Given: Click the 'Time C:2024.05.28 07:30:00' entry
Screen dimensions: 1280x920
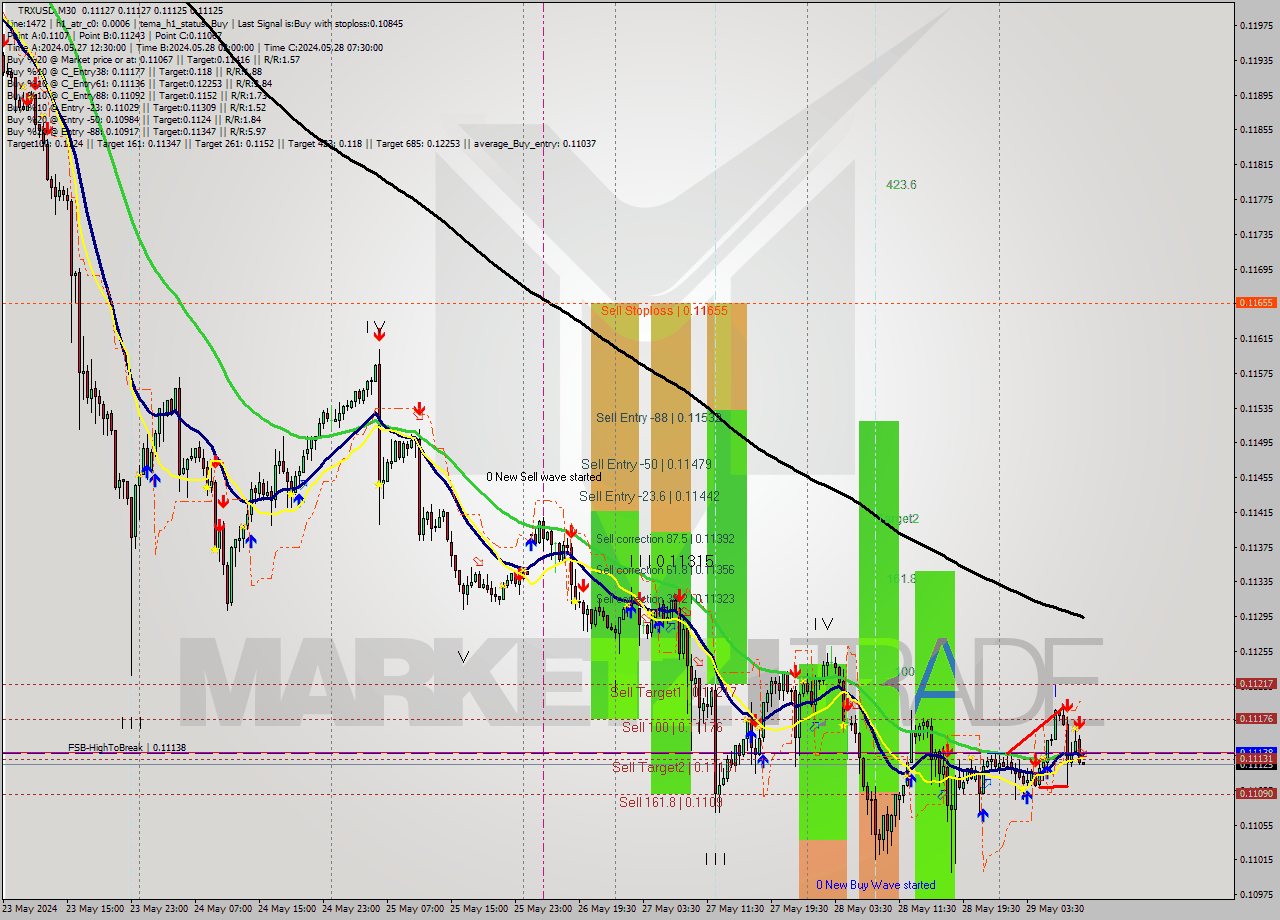Looking at the screenshot, I should (x=322, y=47).
